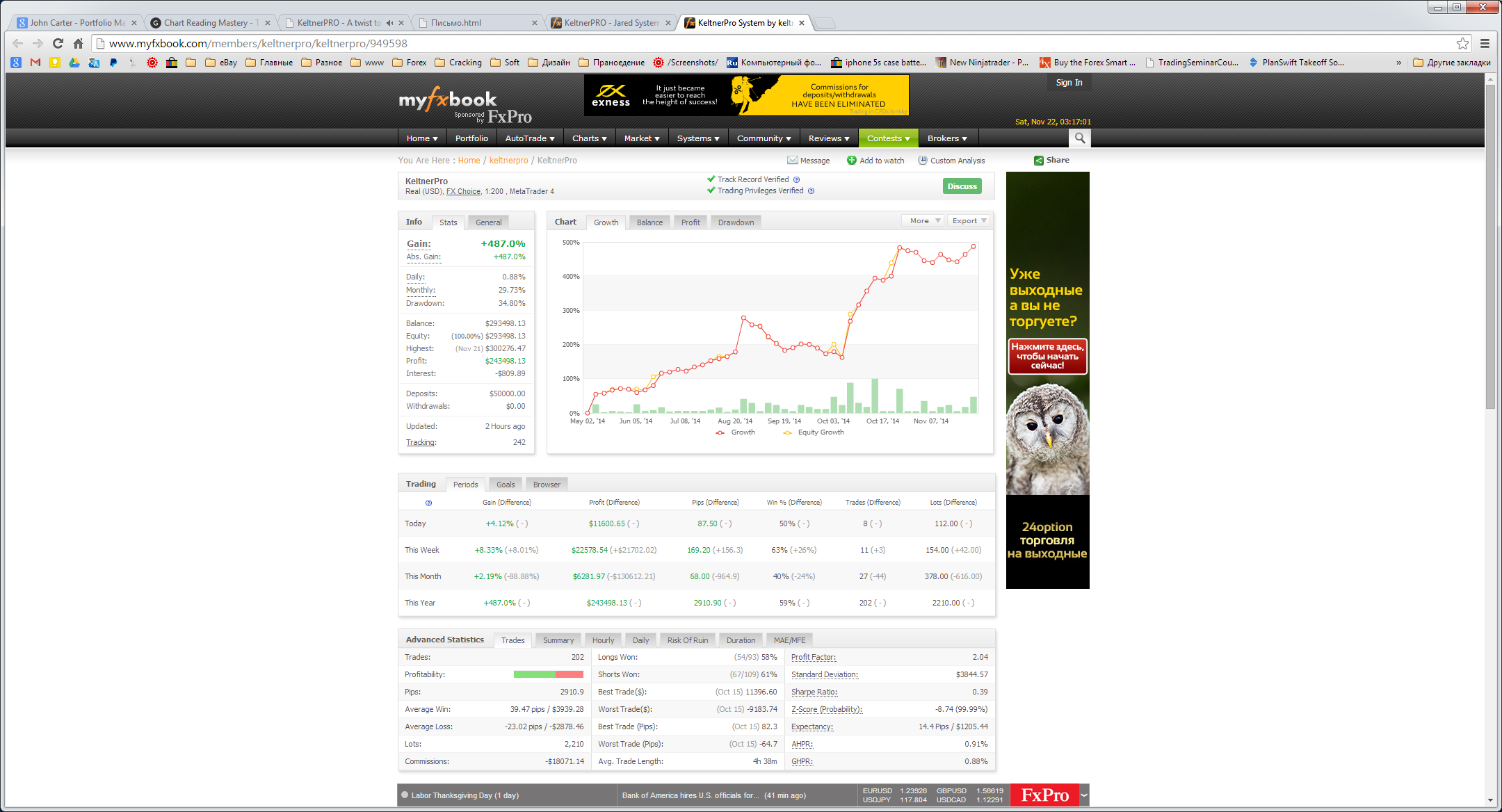Click the green-red Profitability bar
The image size is (1502, 812).
point(548,674)
